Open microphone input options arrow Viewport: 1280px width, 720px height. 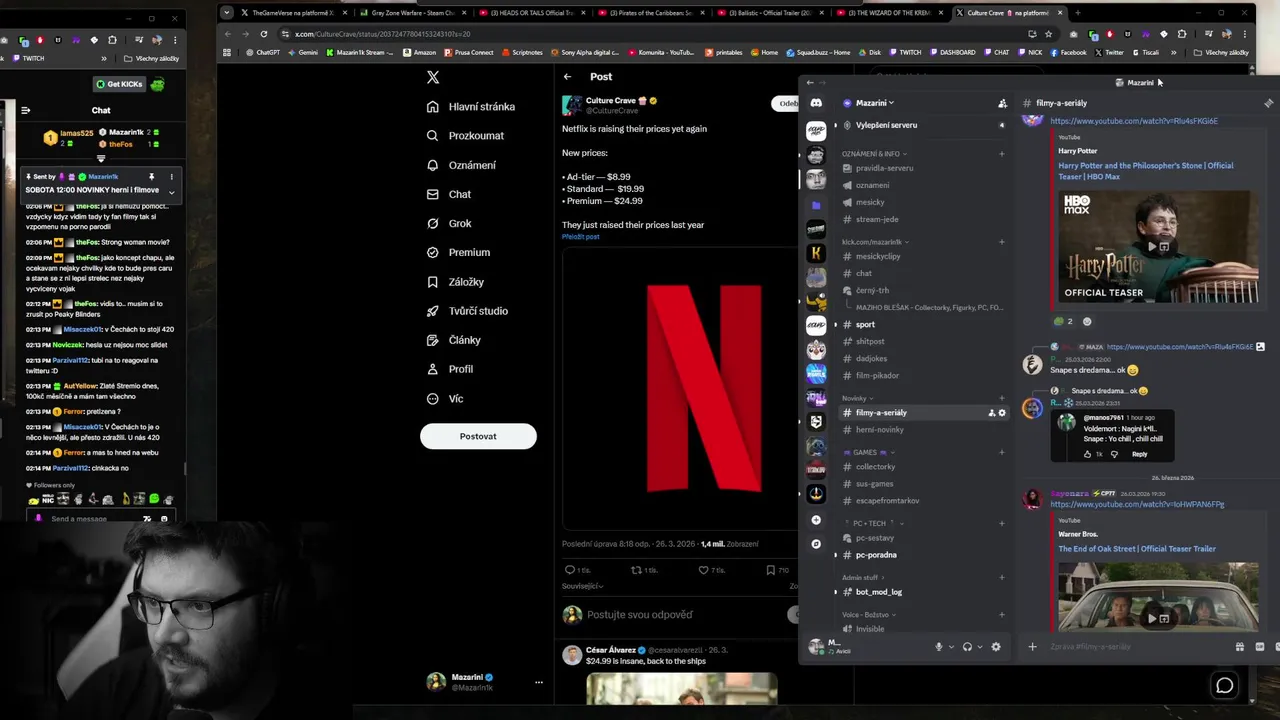[951, 647]
